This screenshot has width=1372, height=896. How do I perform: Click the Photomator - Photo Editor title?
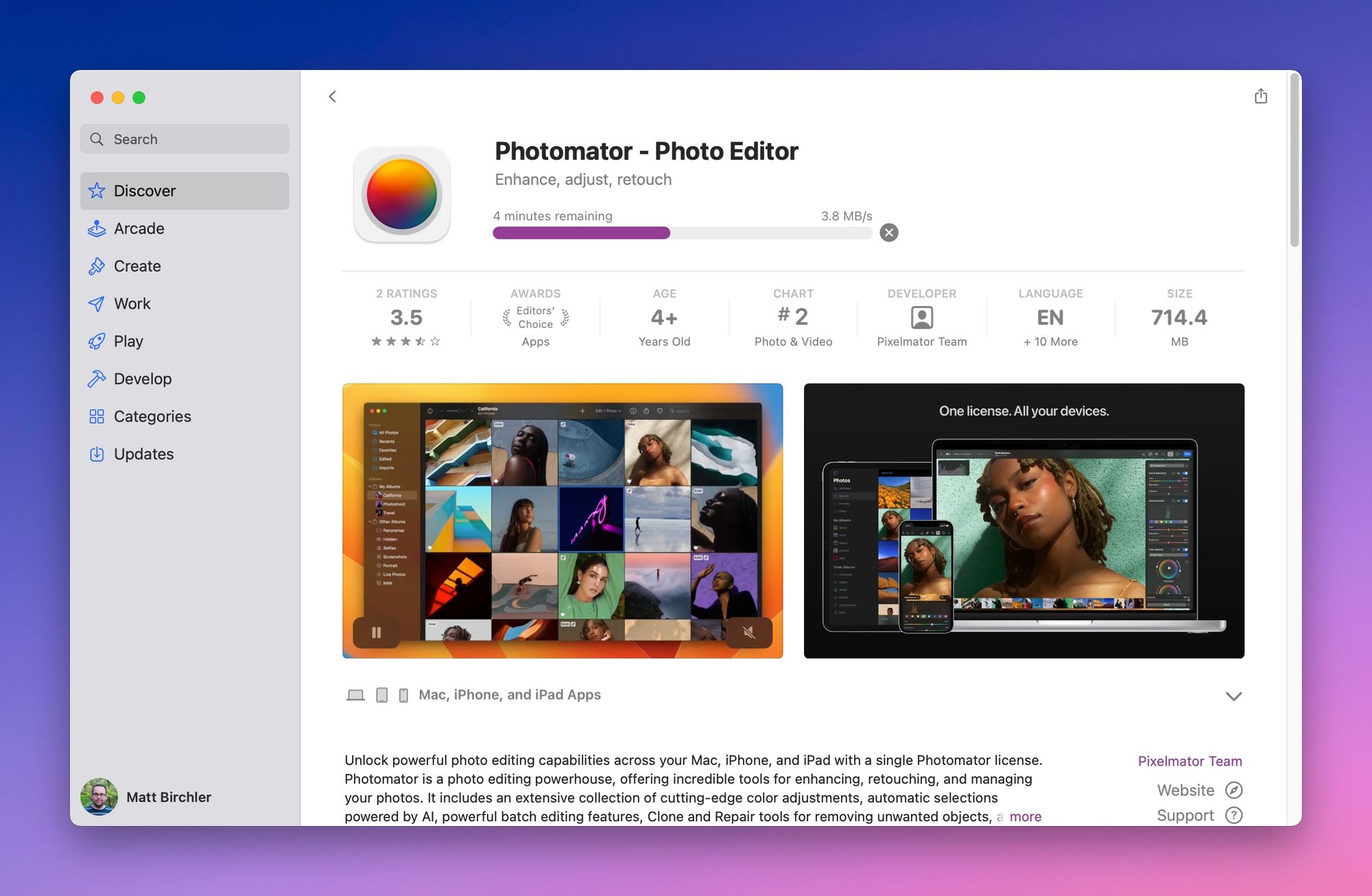tap(646, 152)
